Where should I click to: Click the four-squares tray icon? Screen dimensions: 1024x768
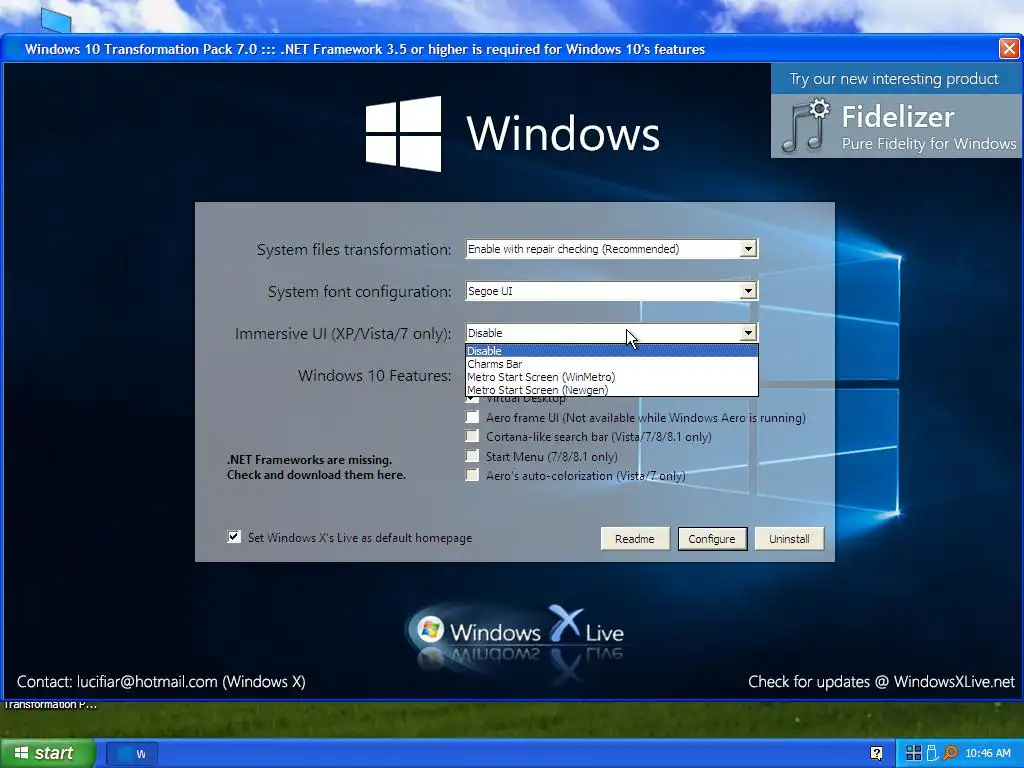pyautogui.click(x=914, y=753)
